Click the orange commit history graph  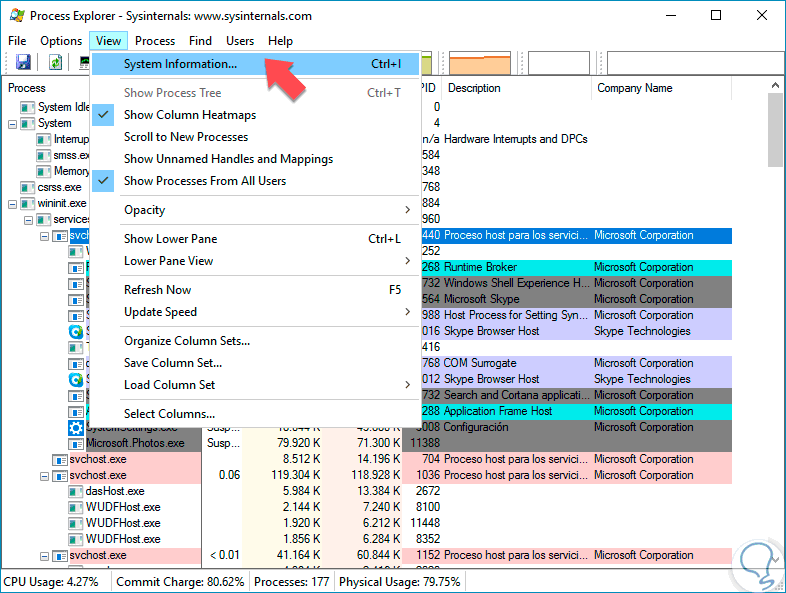pos(480,63)
